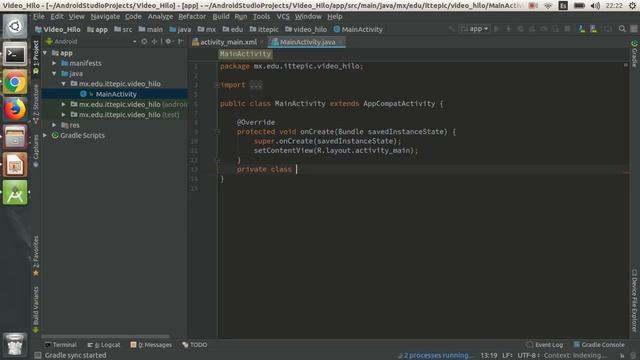Image resolution: width=640 pixels, height=360 pixels.
Task: Open the File menu
Action: 39,17
